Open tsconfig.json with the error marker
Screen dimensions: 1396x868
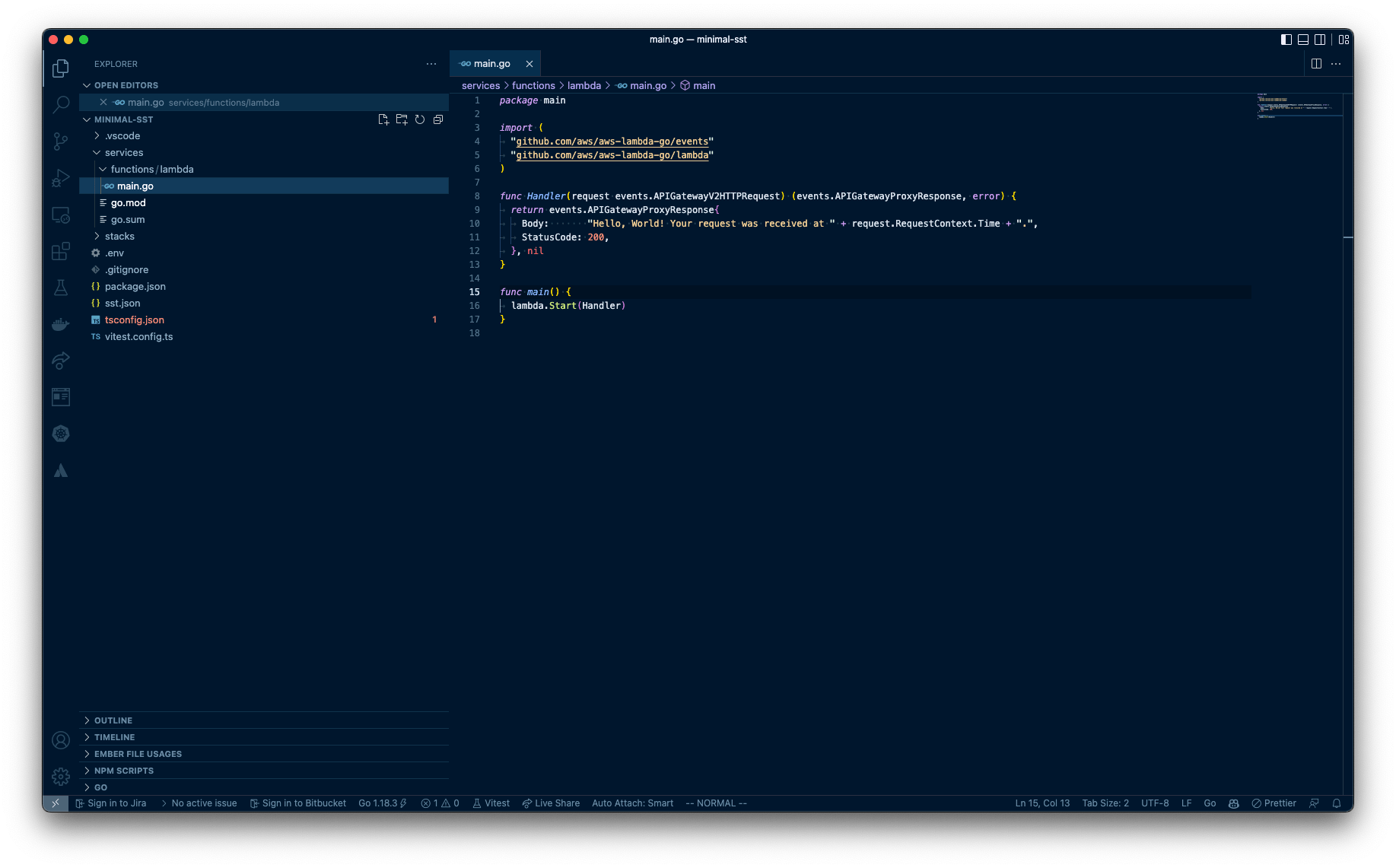pyautogui.click(x=135, y=320)
